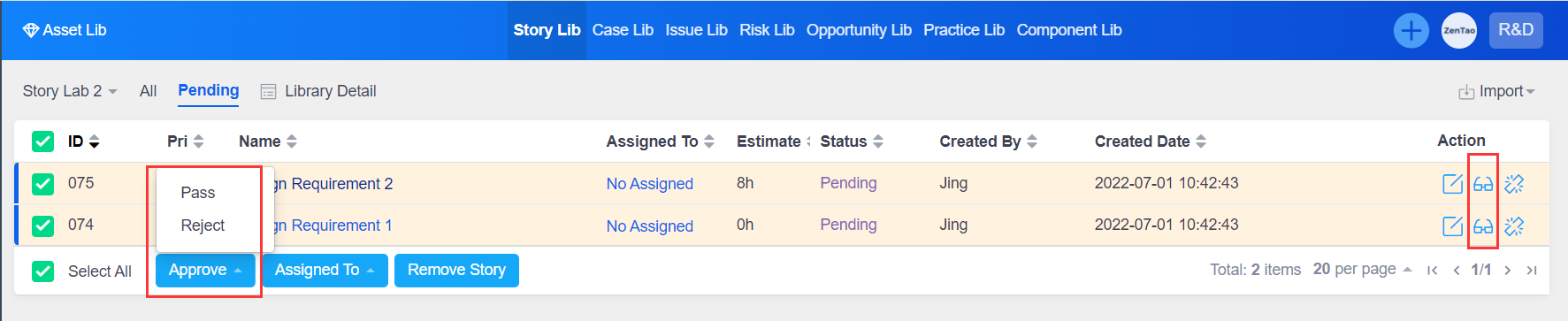Click review glasses icon for story 074
1568x321 pixels.
(1483, 226)
